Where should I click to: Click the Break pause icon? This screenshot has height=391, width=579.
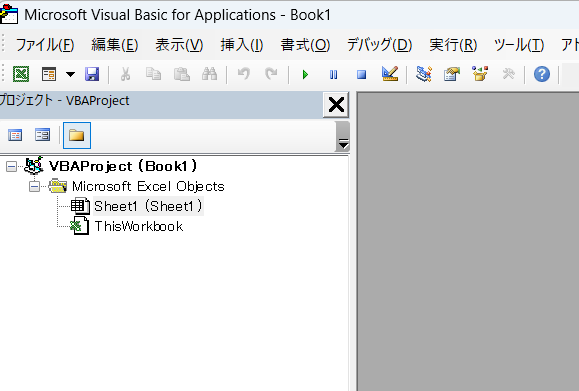coord(333,75)
